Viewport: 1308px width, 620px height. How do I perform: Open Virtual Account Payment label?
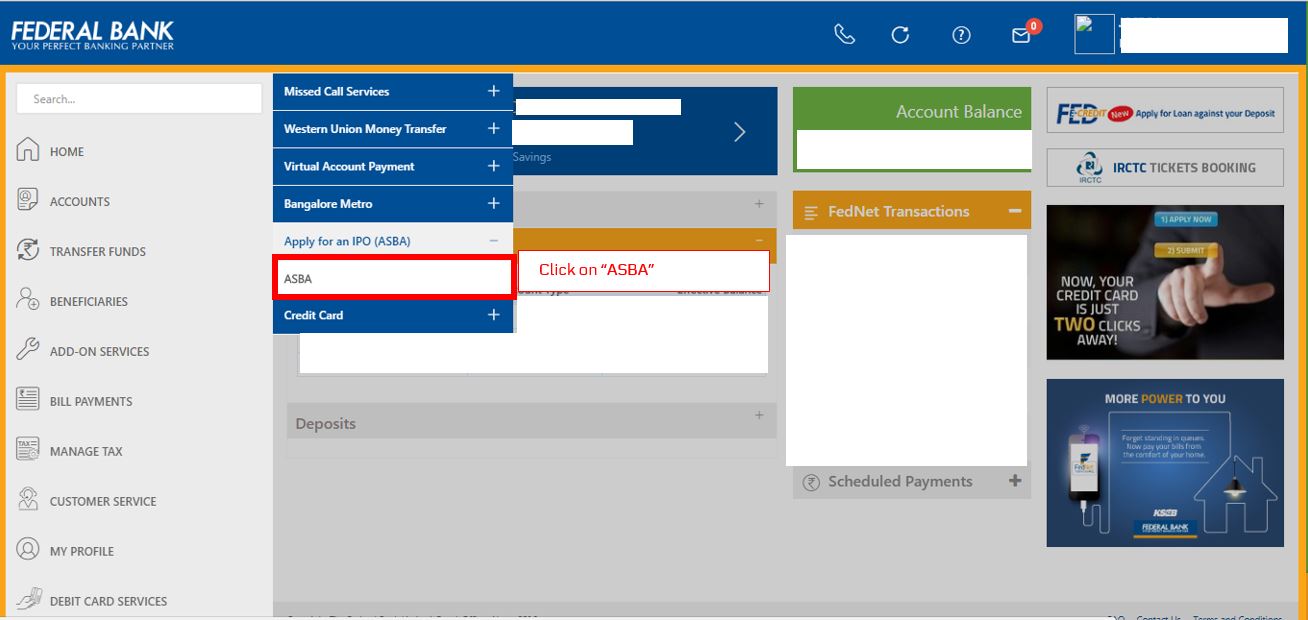pyautogui.click(x=349, y=166)
